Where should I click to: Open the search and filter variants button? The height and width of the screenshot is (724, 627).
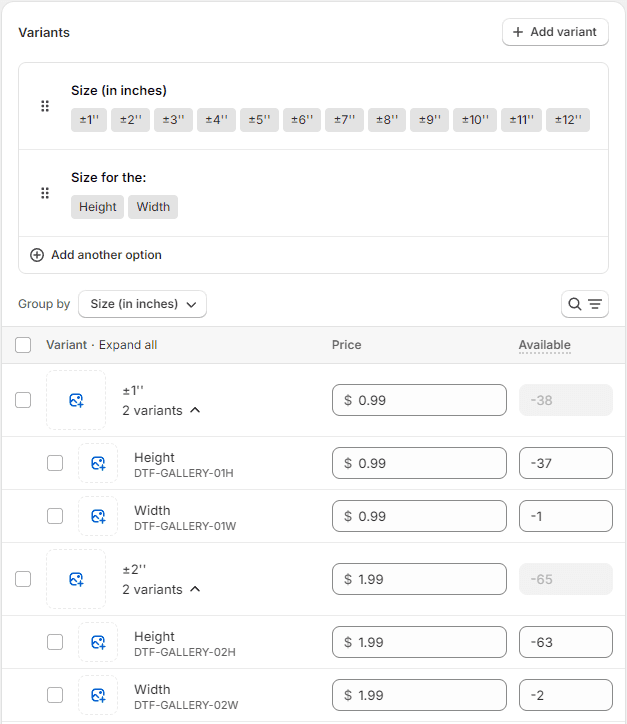click(585, 304)
